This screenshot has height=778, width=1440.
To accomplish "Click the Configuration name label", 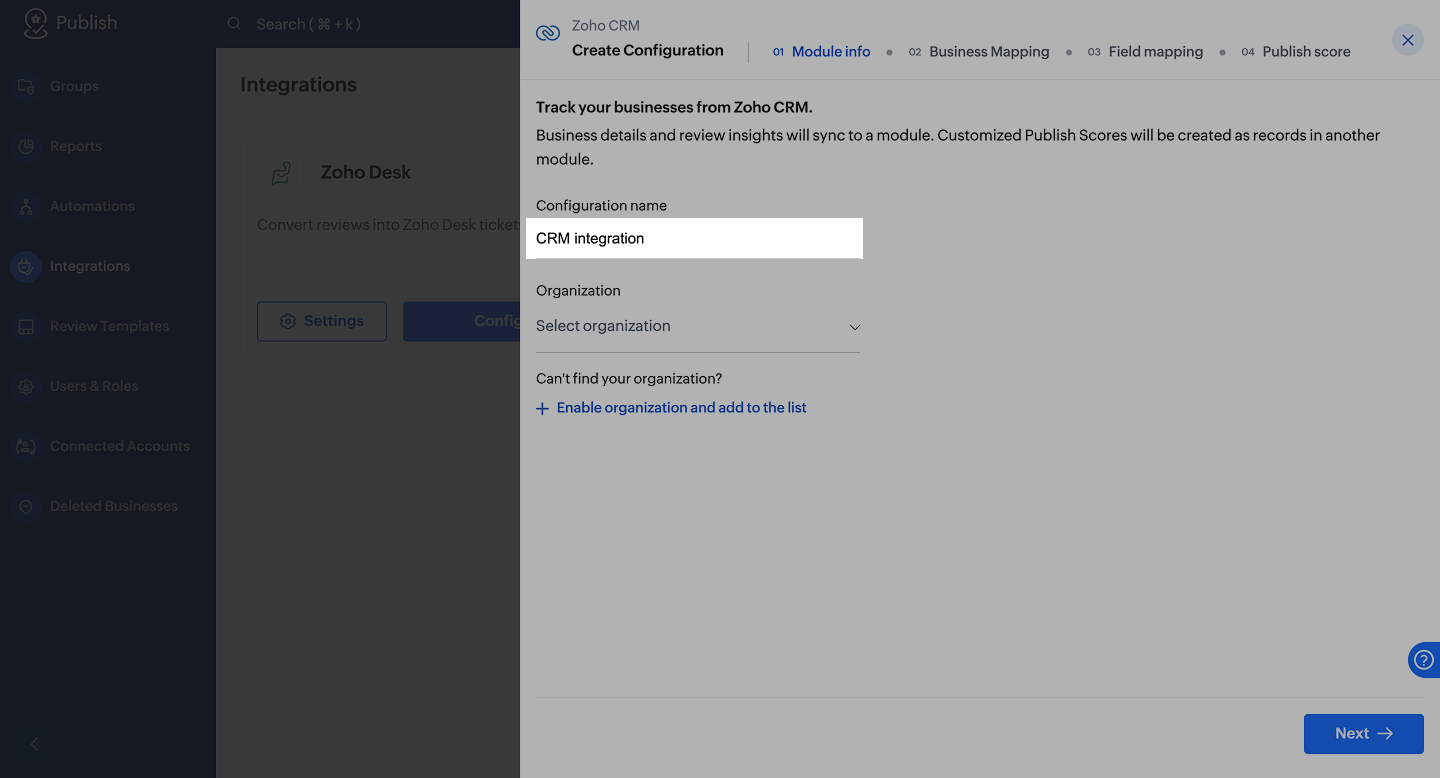I will 601,206.
